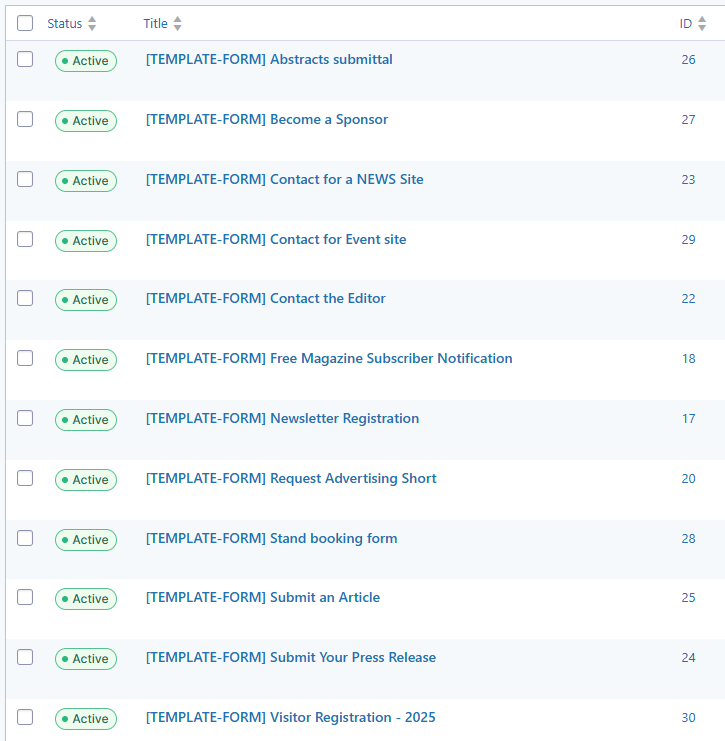Click ID value 27
Viewport: 725px width, 741px height.
coord(689,120)
